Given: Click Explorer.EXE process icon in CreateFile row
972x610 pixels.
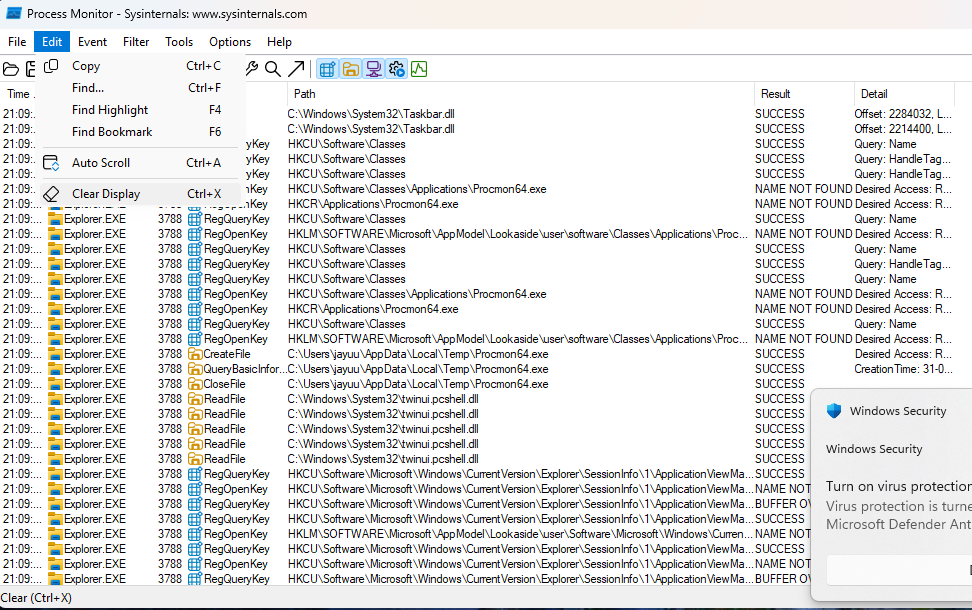Looking at the screenshot, I should pos(56,354).
